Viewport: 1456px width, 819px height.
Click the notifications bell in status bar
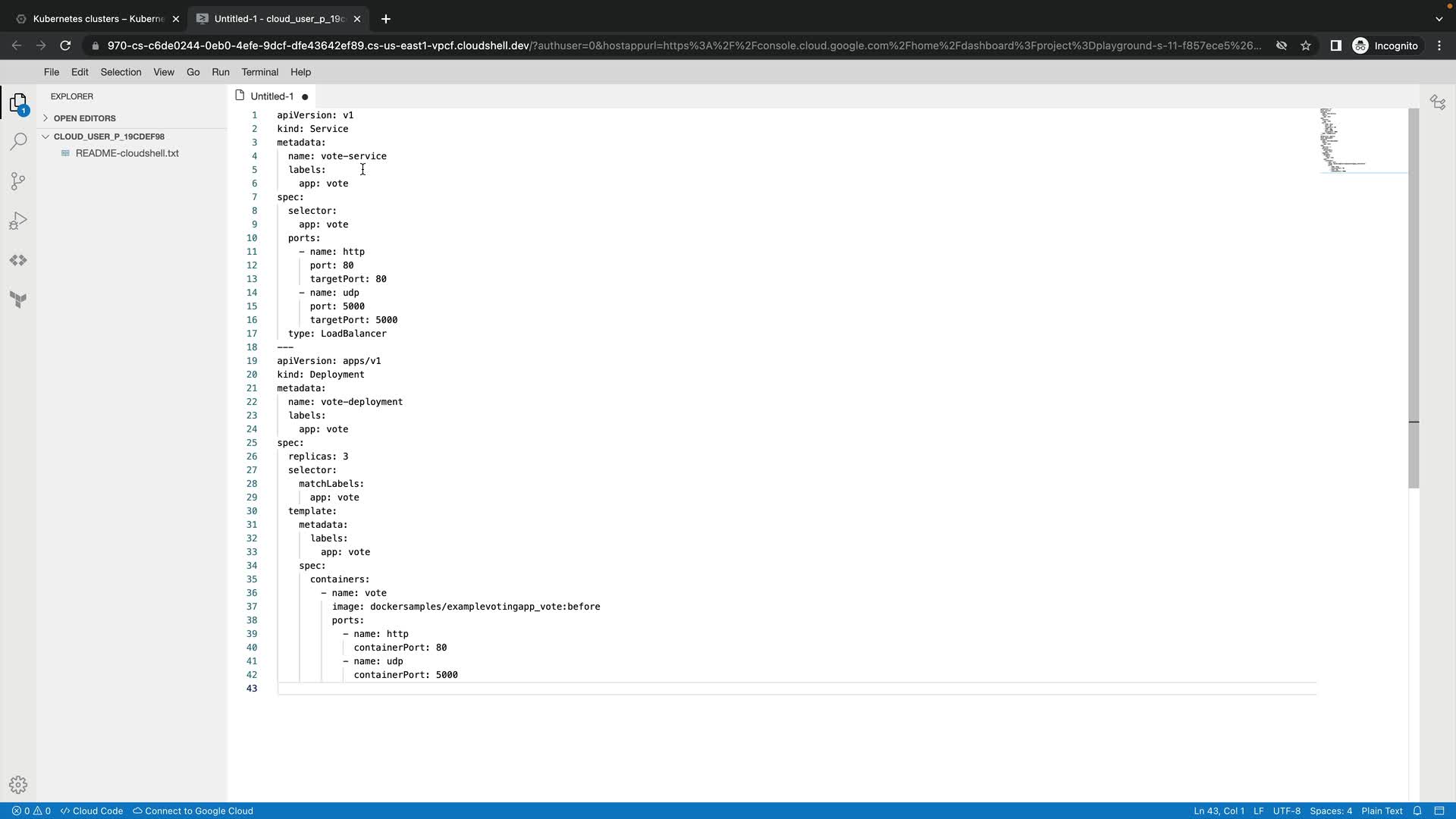coord(1417,811)
